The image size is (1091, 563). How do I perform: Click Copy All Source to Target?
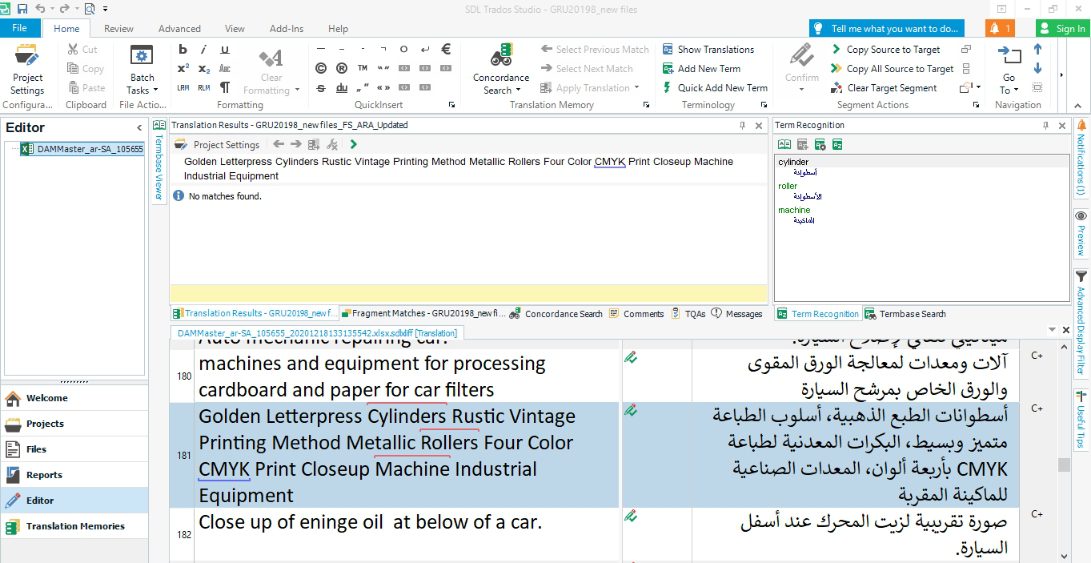tap(892, 68)
